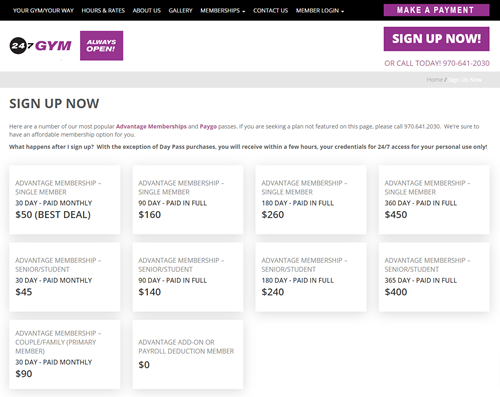Image resolution: width=500 pixels, height=397 pixels.
Task: Go to the About Us page
Action: point(147,10)
